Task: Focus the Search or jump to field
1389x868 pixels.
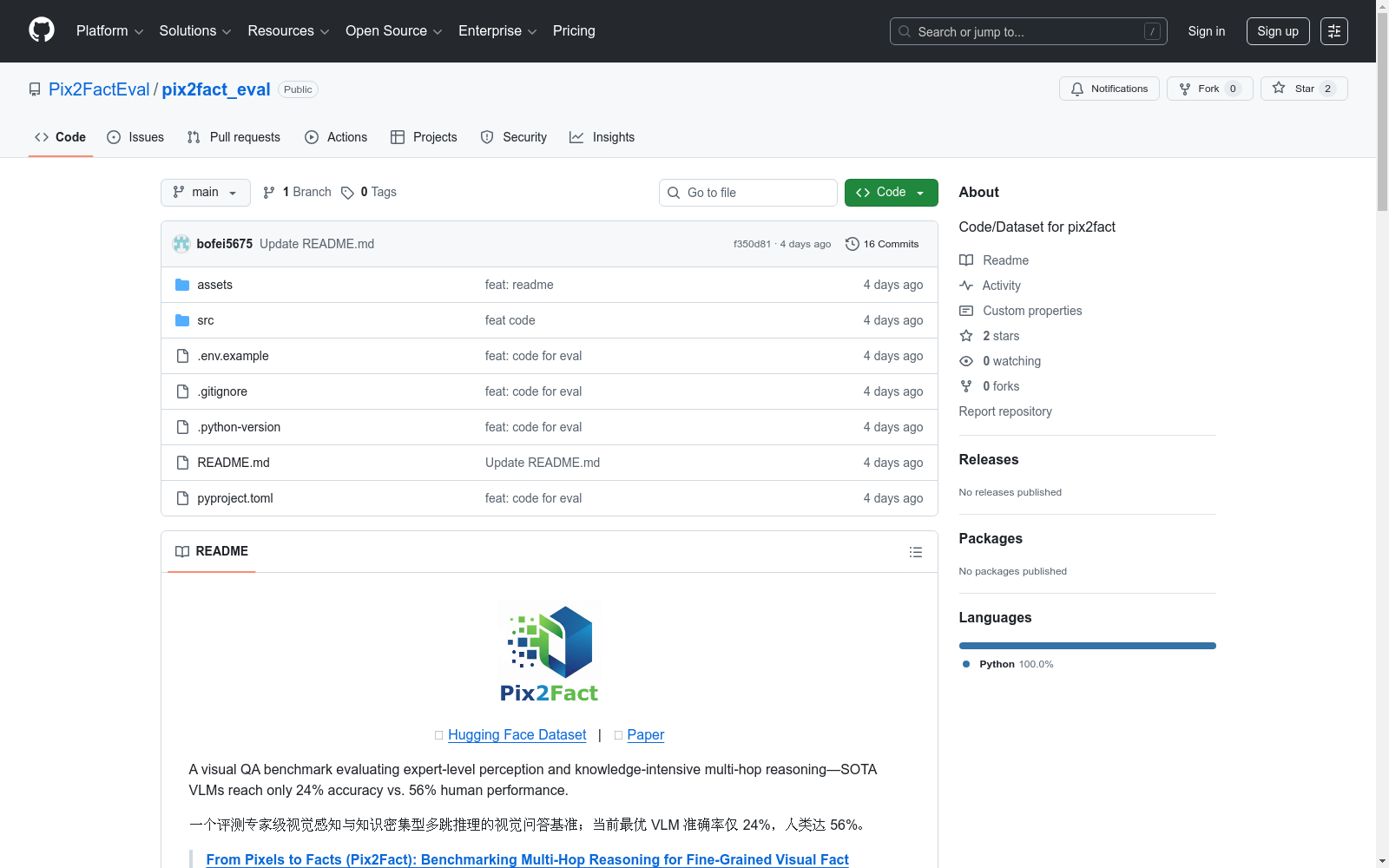Action: point(1028,31)
